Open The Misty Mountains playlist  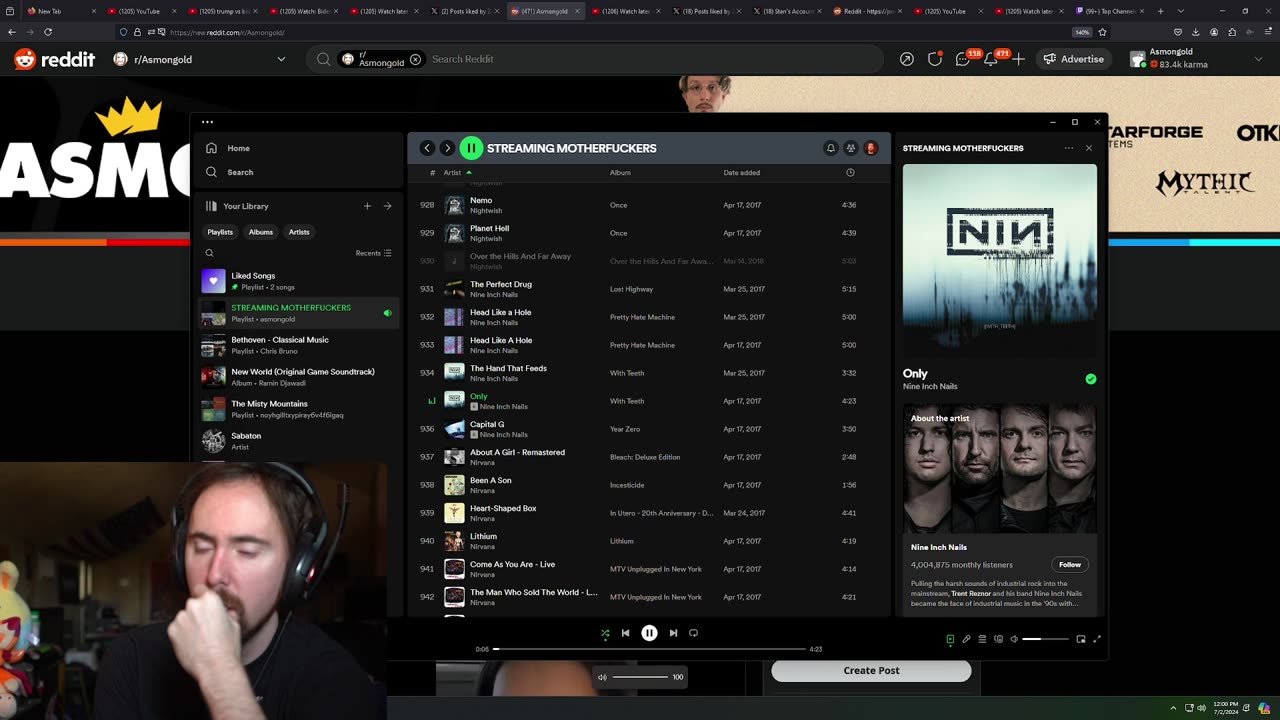coord(298,409)
